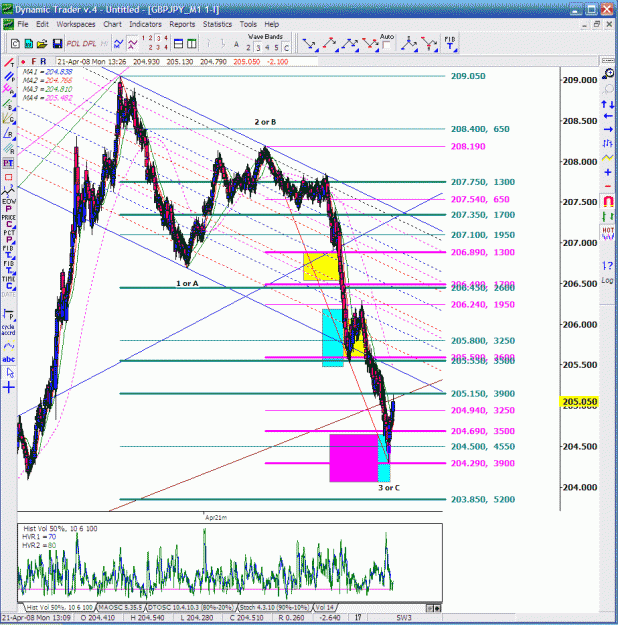Switch to the Hist Vol 50% indicator tab
This screenshot has height=625, width=618.
point(59,607)
